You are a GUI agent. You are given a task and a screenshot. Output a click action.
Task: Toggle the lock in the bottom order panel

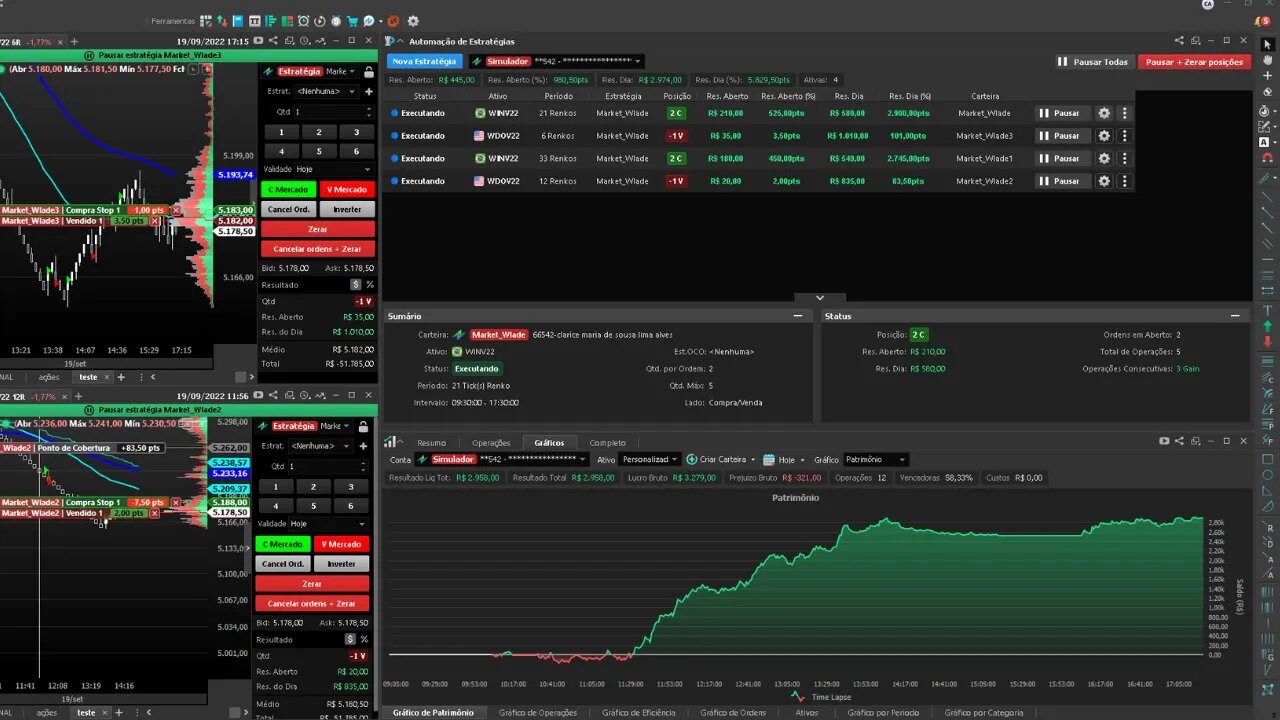363,426
